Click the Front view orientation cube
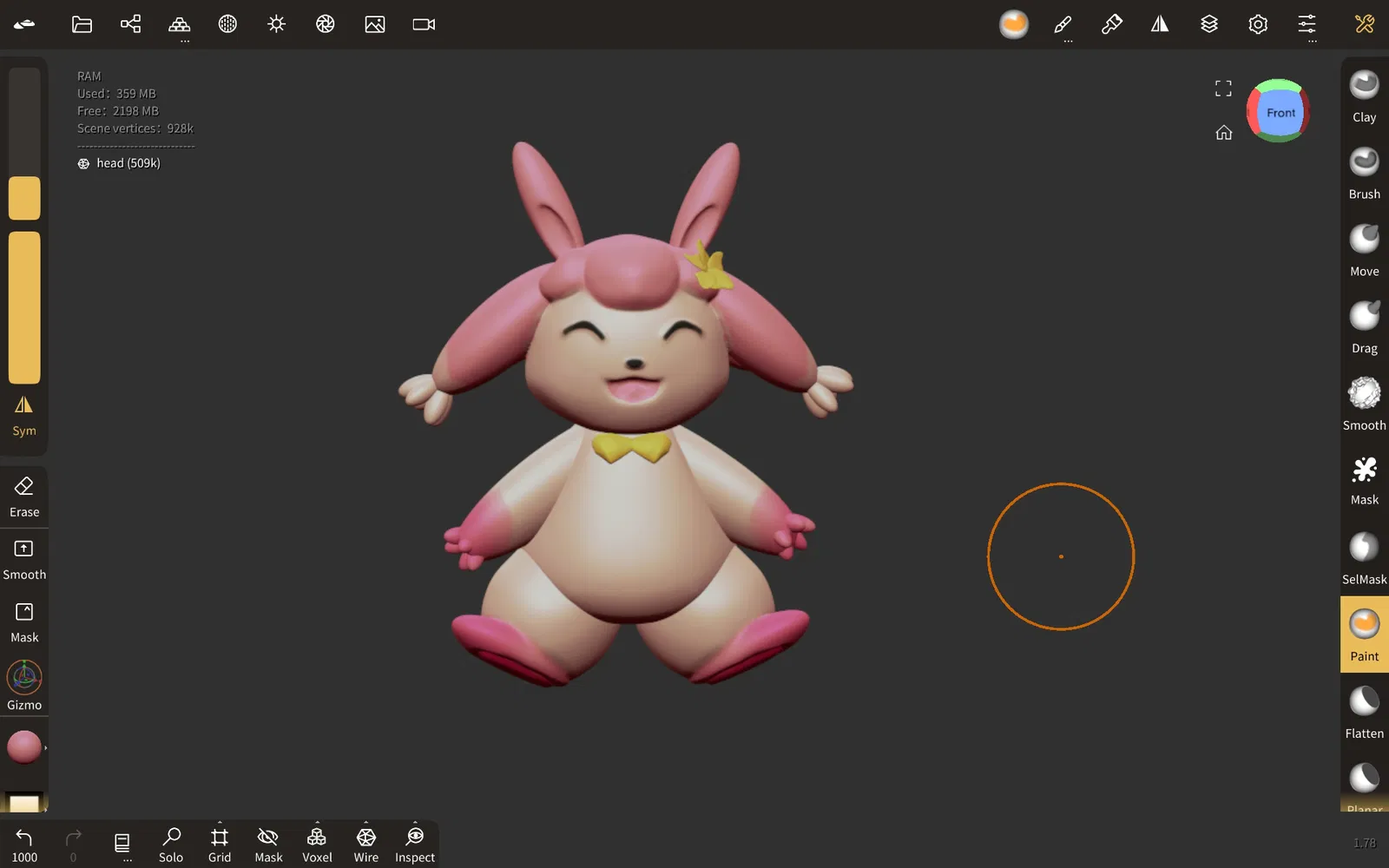Viewport: 1389px width, 868px height. 1279,112
